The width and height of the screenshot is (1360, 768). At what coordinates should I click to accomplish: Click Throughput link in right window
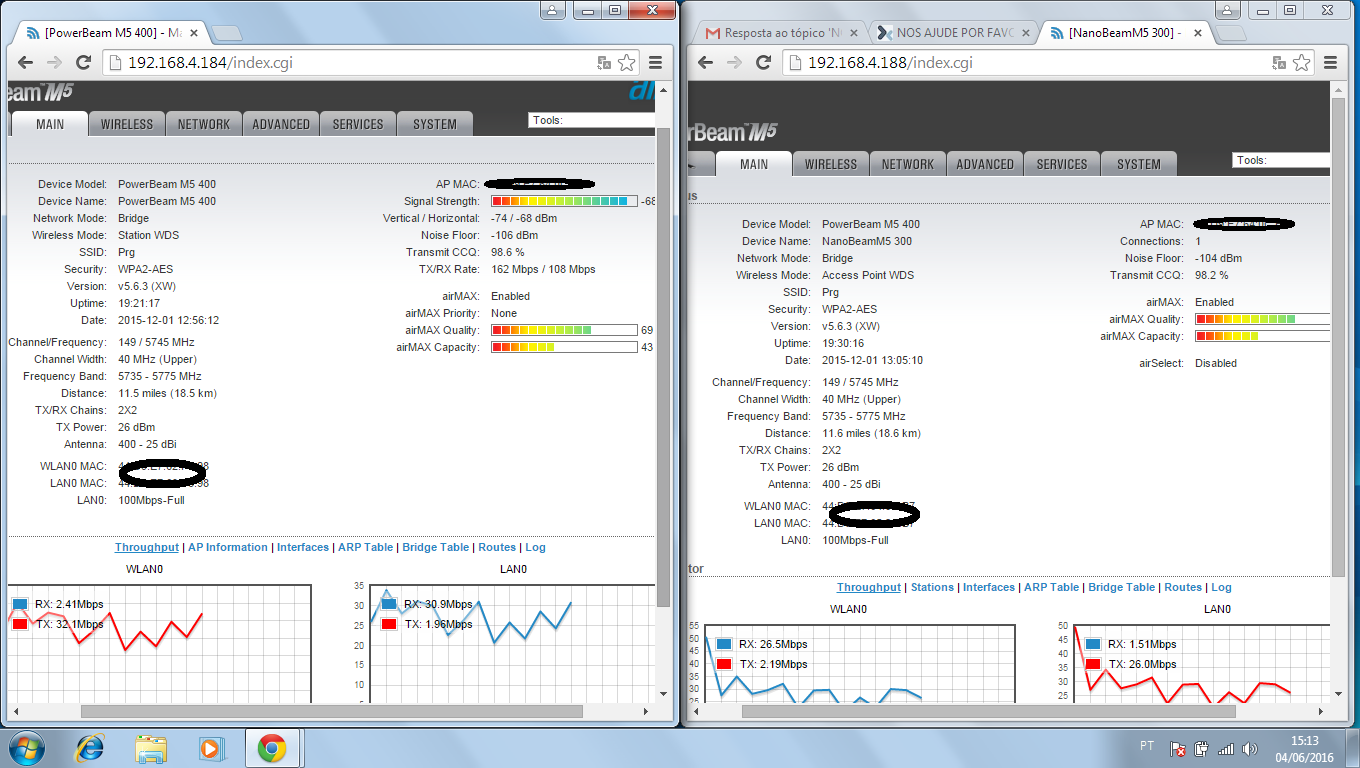pyautogui.click(x=869, y=587)
